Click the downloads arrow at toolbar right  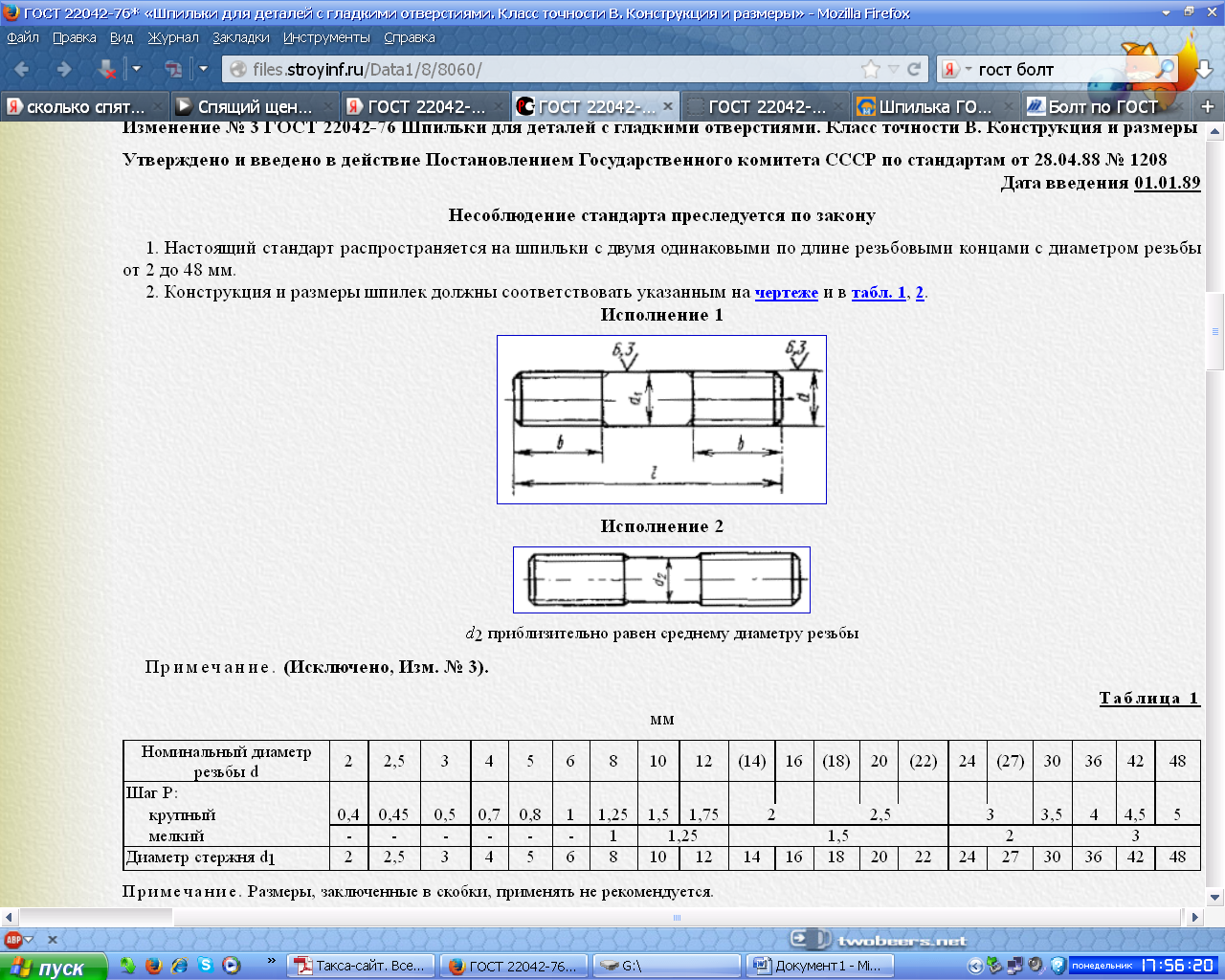1204,69
